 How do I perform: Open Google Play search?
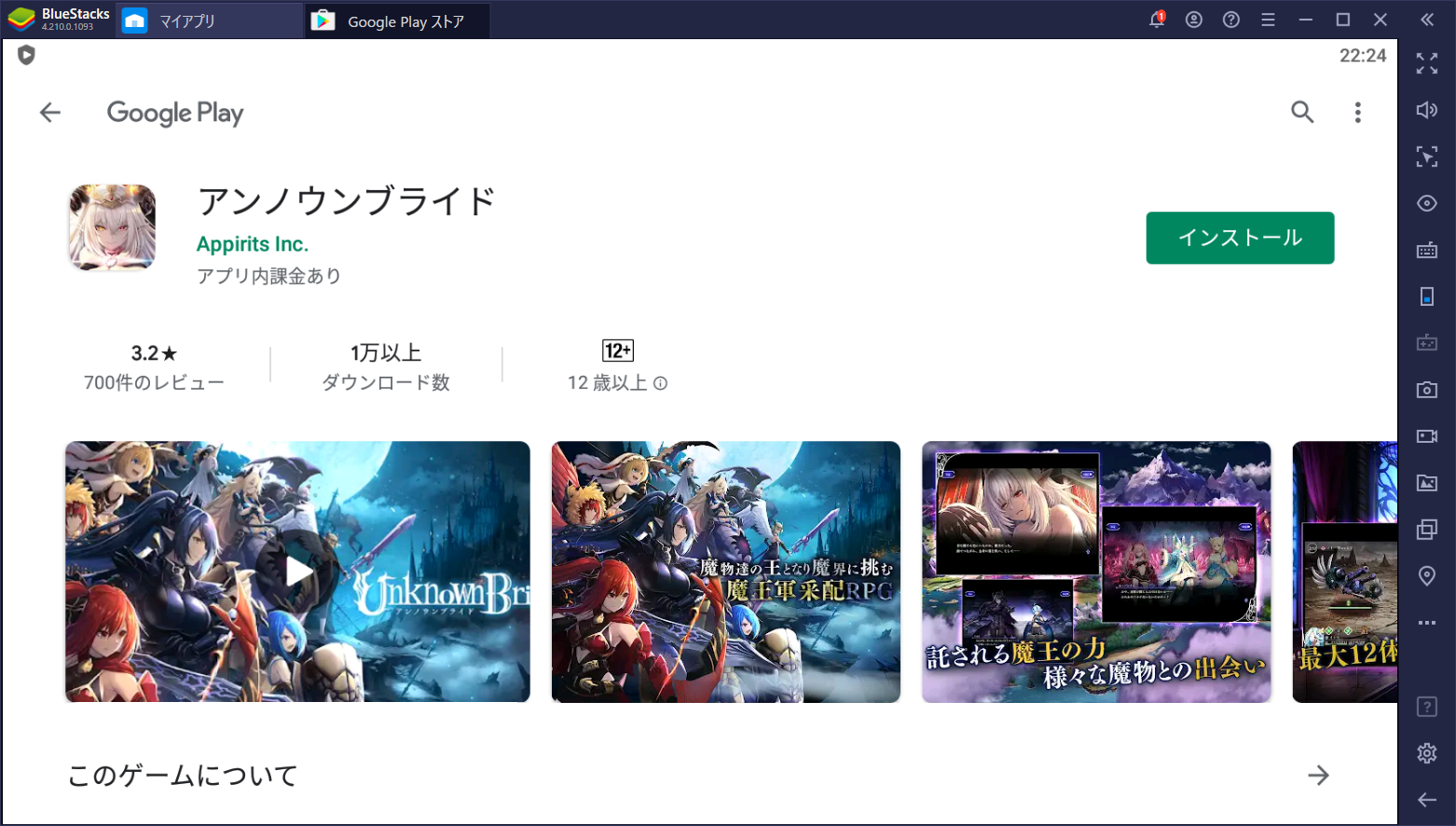tap(1302, 113)
